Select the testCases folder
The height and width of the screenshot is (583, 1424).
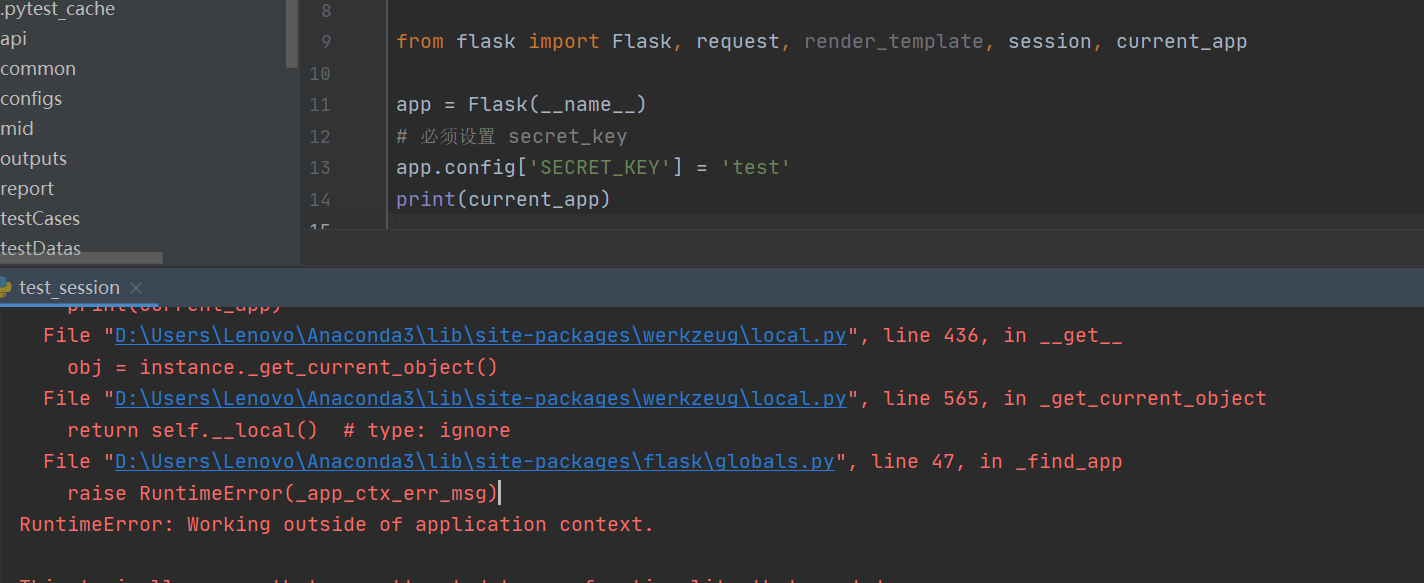point(40,219)
